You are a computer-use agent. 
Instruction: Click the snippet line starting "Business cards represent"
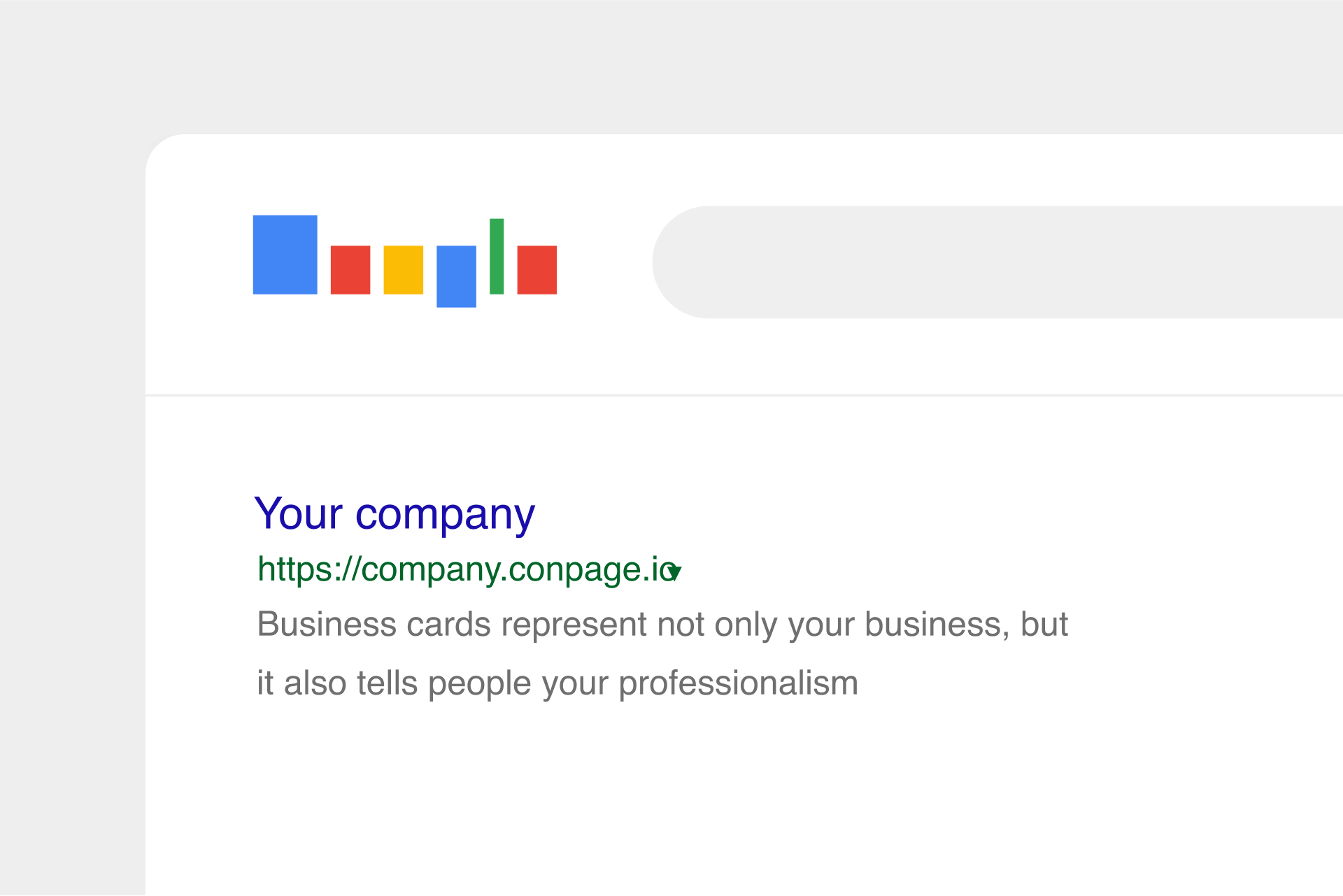point(662,624)
